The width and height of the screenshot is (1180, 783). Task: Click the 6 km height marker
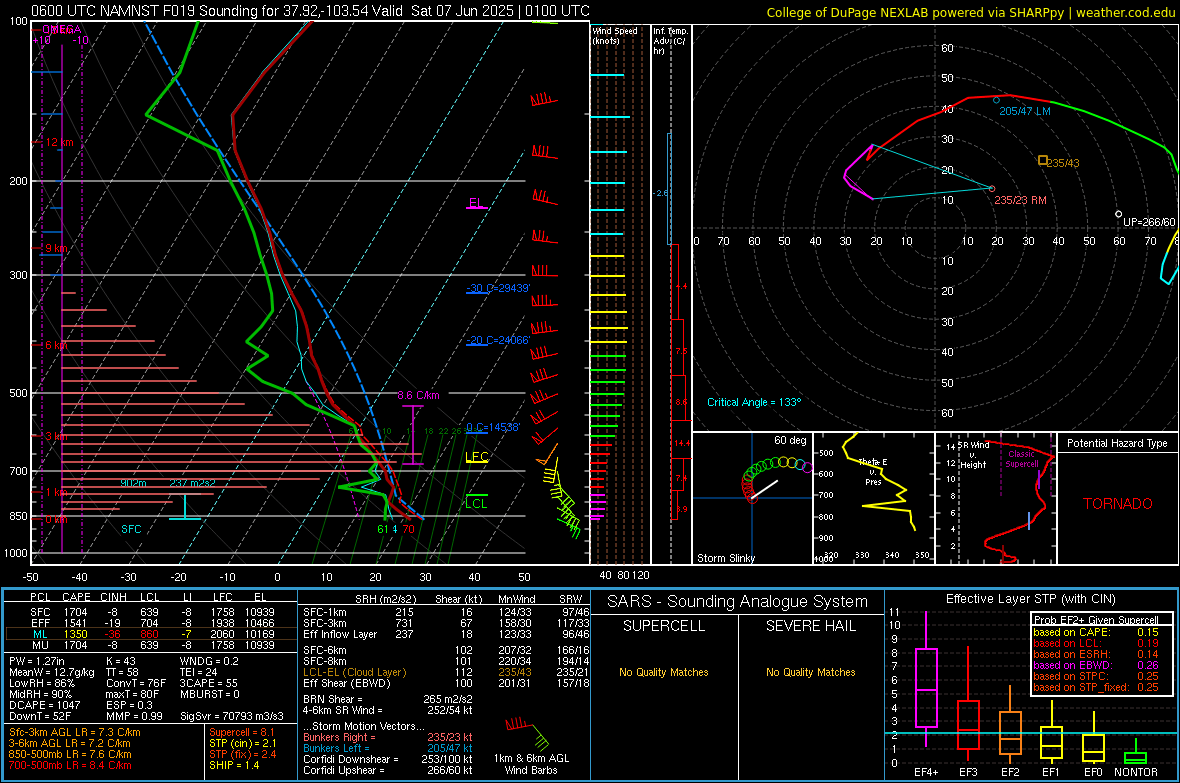pyautogui.click(x=56, y=345)
